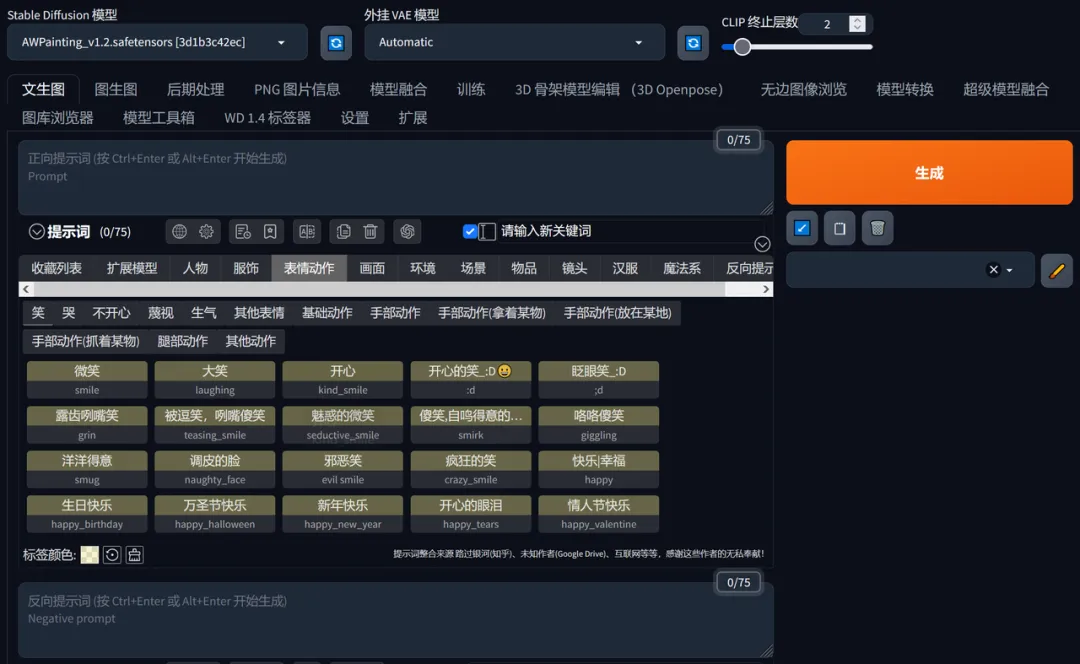Select the globe translation icon under the prompt

180,231
